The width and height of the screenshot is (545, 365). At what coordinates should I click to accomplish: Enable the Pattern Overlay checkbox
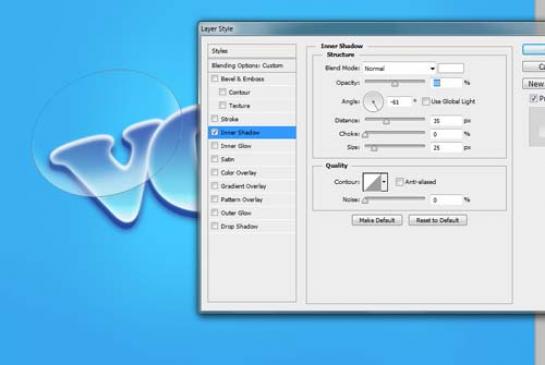click(215, 199)
